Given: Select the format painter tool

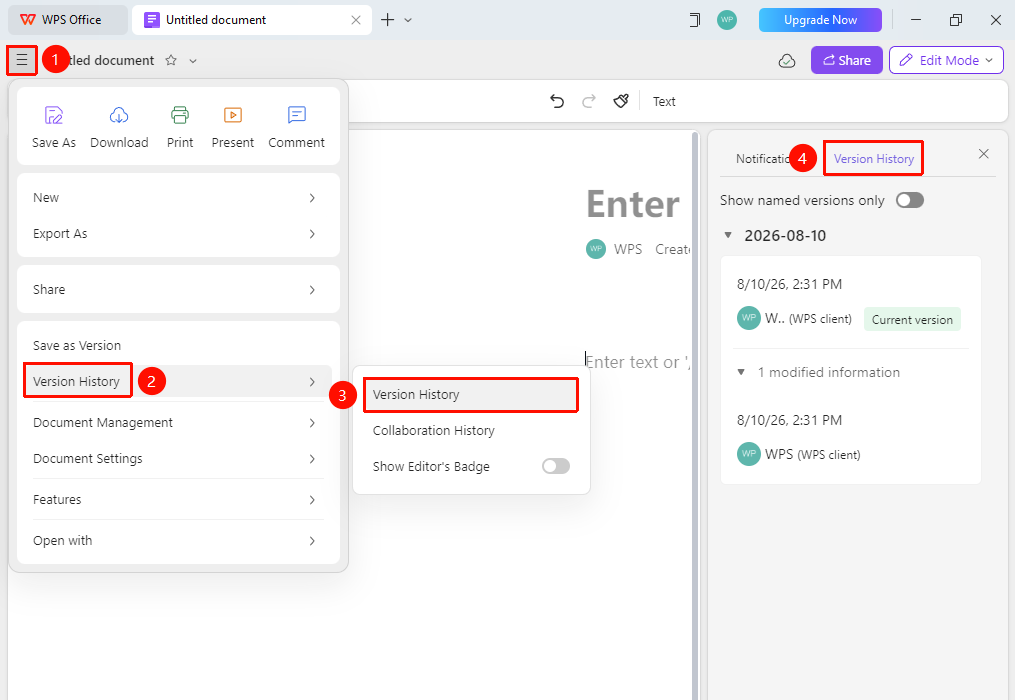Looking at the screenshot, I should tap(621, 101).
